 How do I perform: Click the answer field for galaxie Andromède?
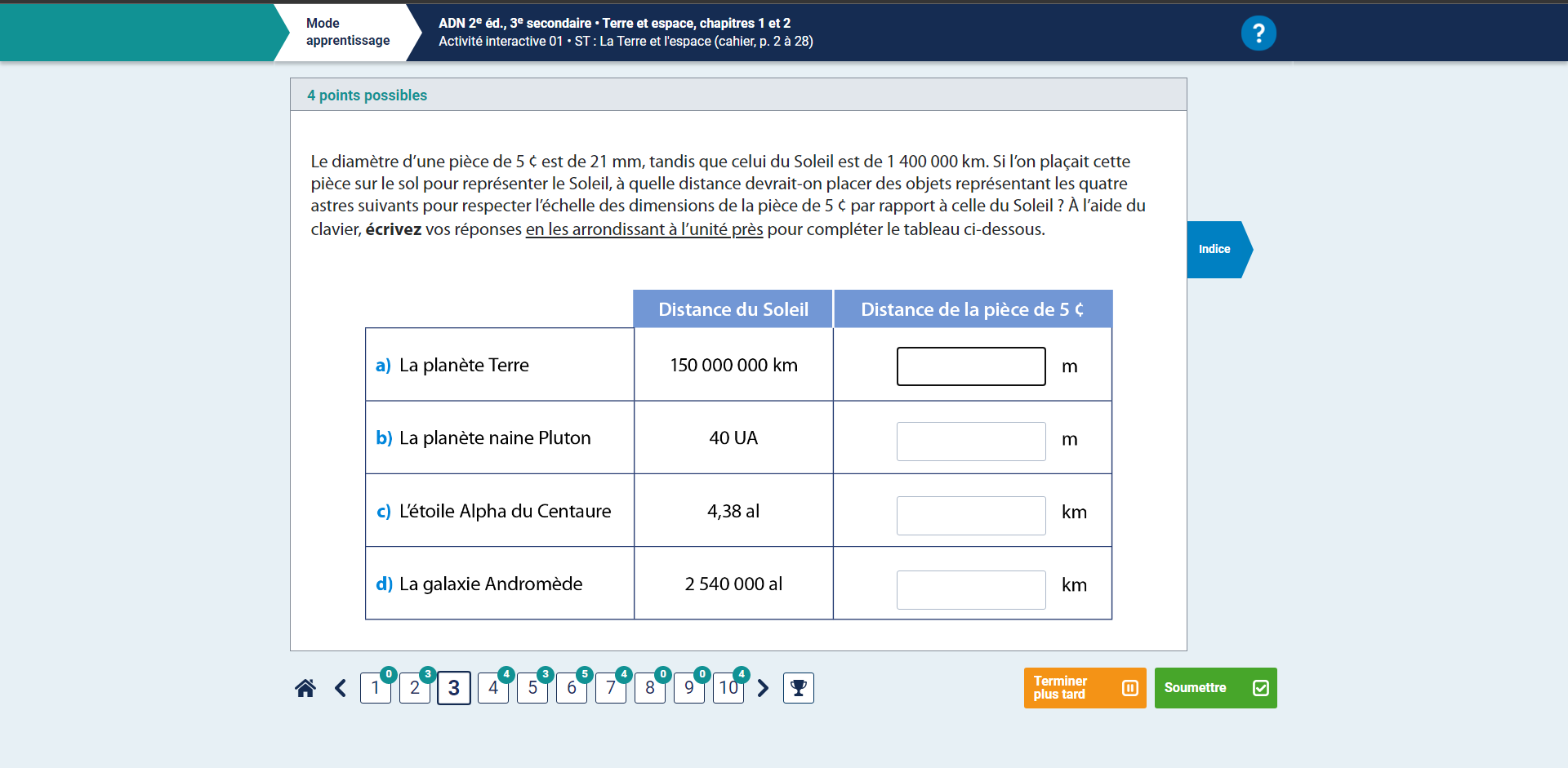970,589
